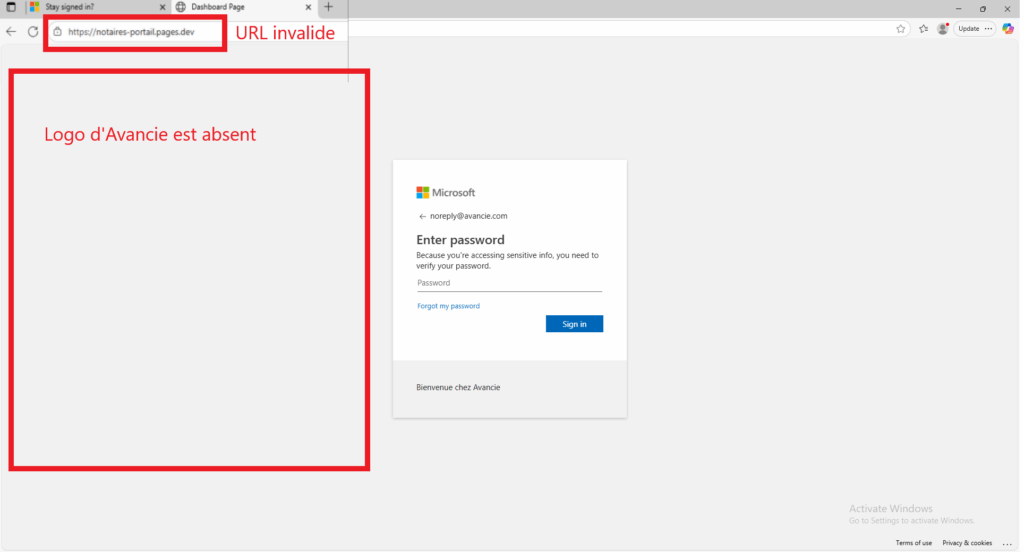The image size is (1024, 552).
Task: Launch Copilot from the toolbar icon
Action: point(1008,29)
